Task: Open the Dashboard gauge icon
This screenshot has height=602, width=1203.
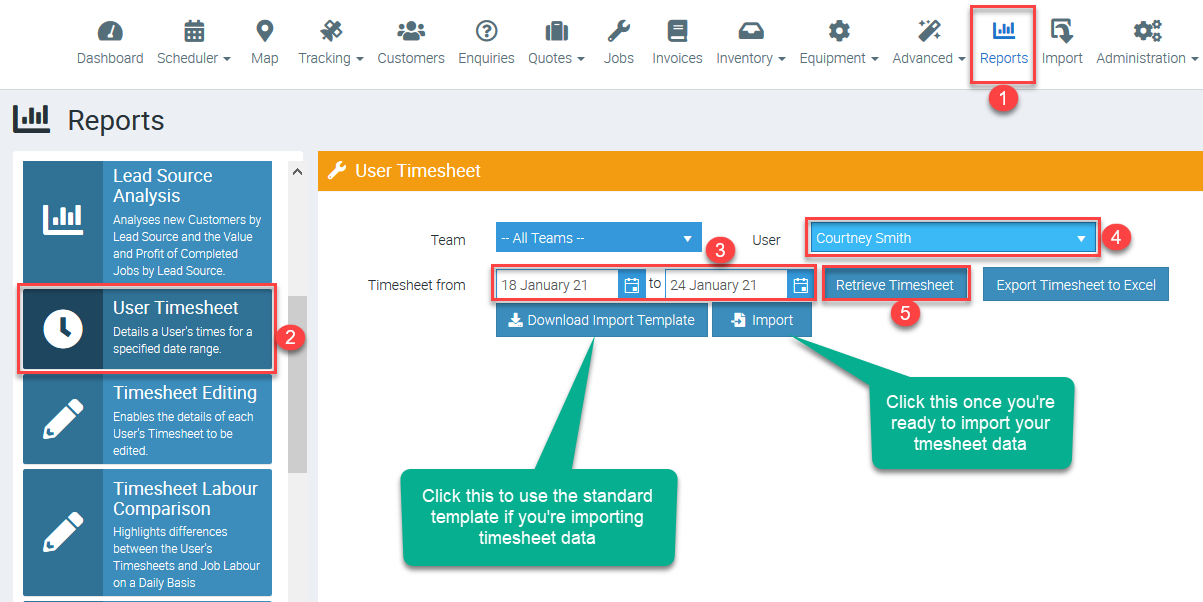Action: click(x=110, y=31)
